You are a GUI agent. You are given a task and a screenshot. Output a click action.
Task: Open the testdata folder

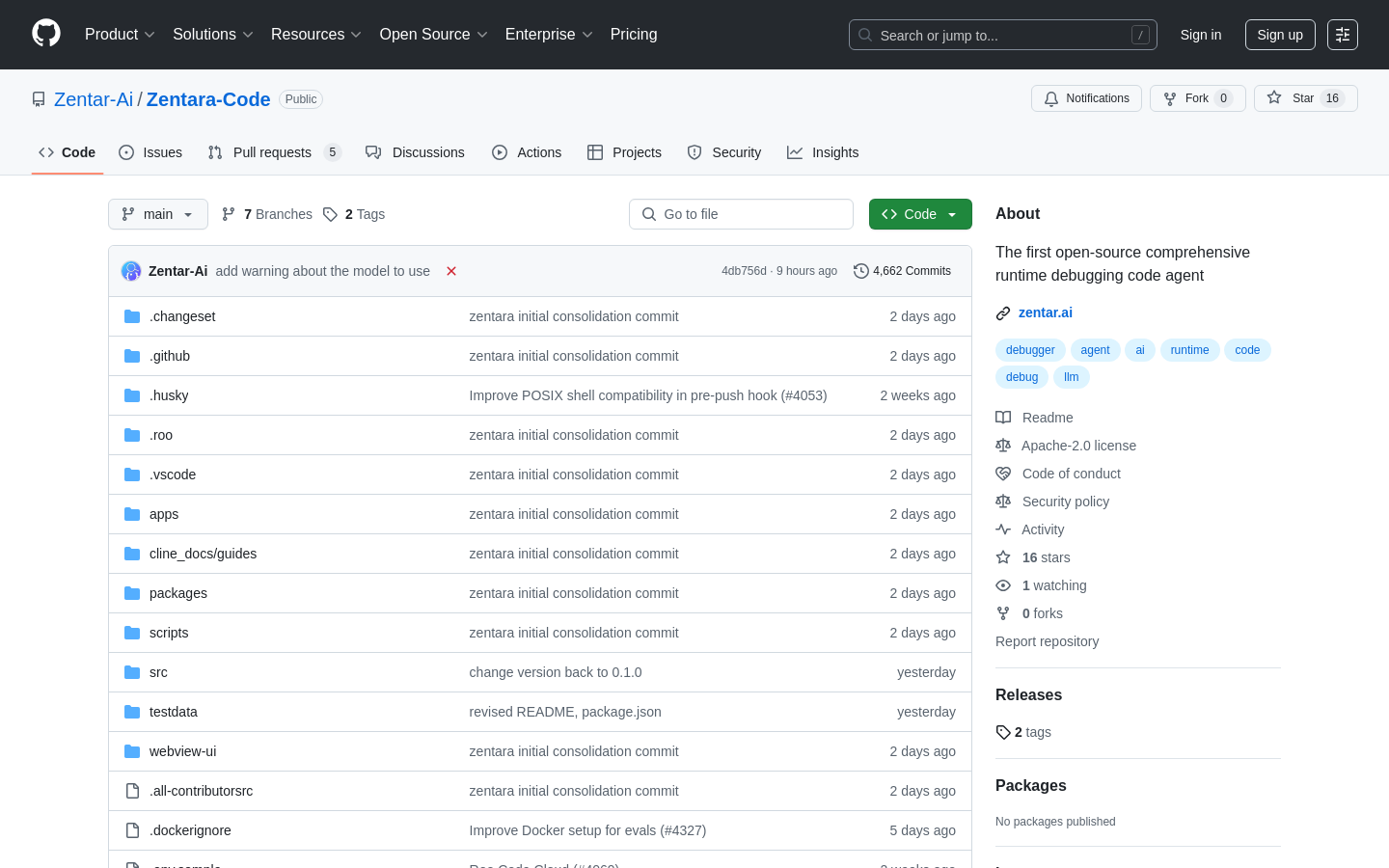[x=174, y=712]
